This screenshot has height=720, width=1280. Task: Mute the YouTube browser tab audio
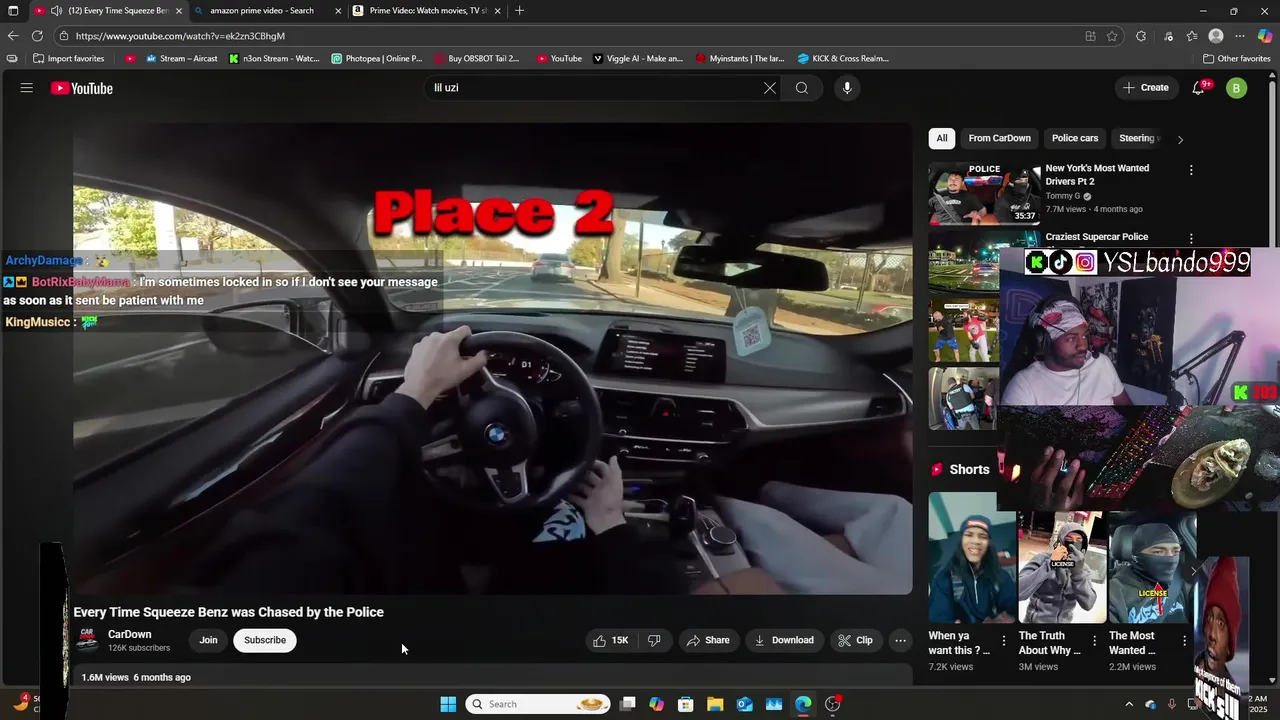pos(56,11)
